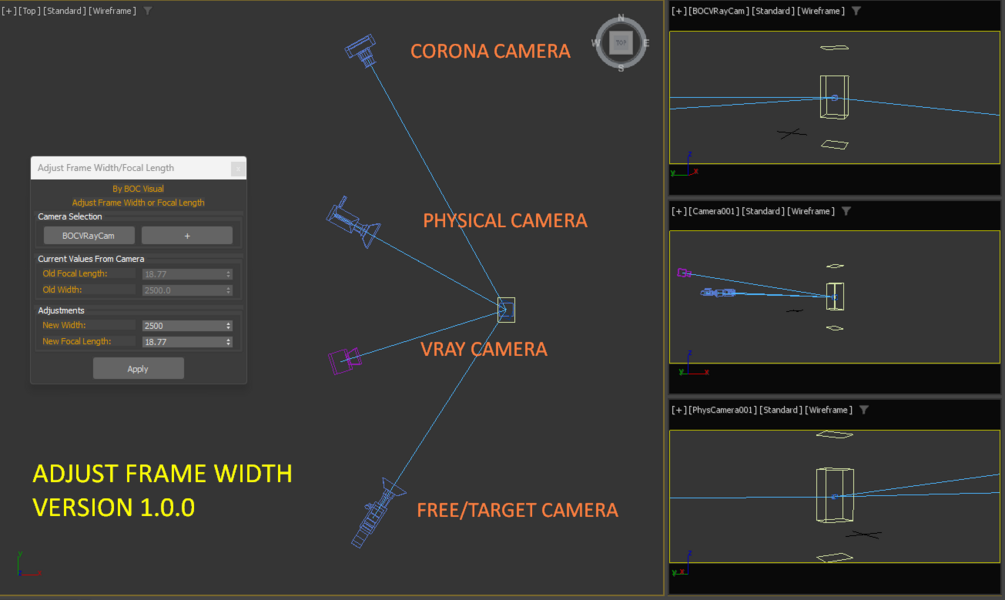Screen dimensions: 1005x600
Task: Open [+] menu in Camera001 viewport
Action: coord(678,211)
